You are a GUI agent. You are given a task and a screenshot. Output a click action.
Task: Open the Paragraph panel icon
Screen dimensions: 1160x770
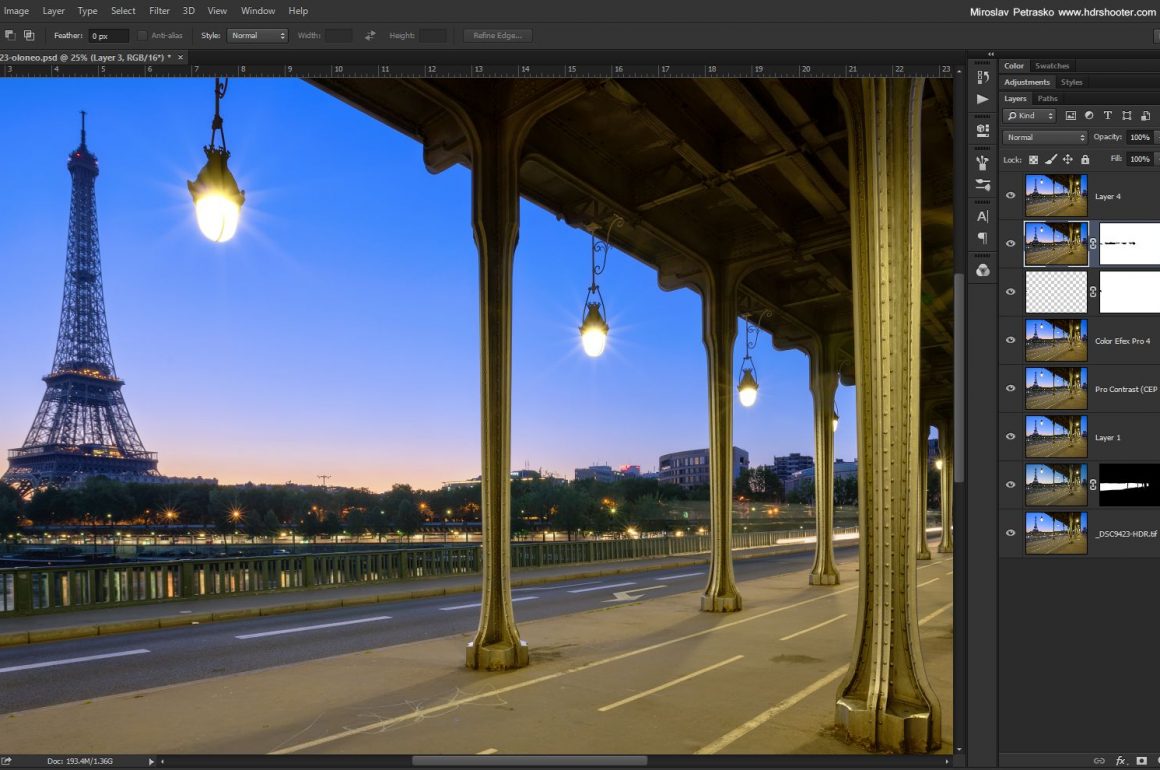coord(982,238)
